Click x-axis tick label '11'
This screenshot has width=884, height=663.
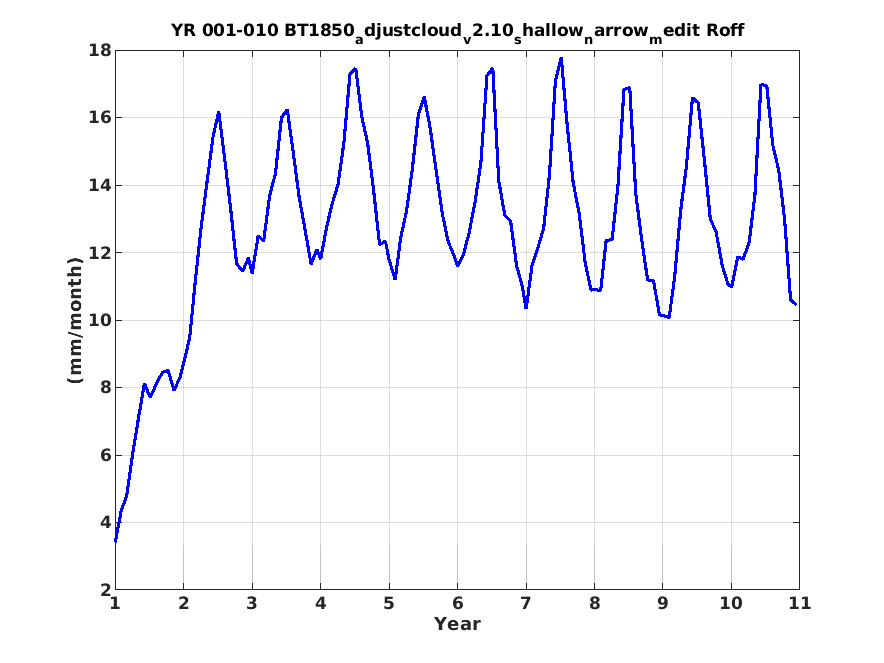click(799, 604)
